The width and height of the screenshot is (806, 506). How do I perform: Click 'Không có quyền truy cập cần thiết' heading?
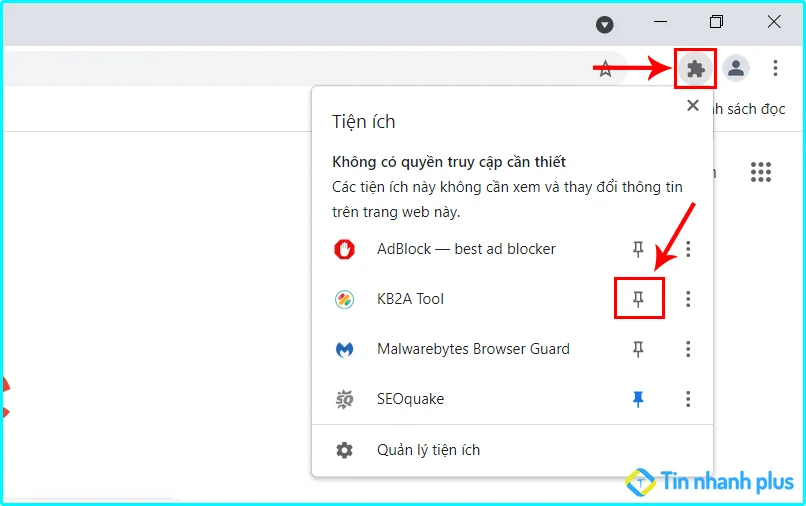pyautogui.click(x=449, y=162)
